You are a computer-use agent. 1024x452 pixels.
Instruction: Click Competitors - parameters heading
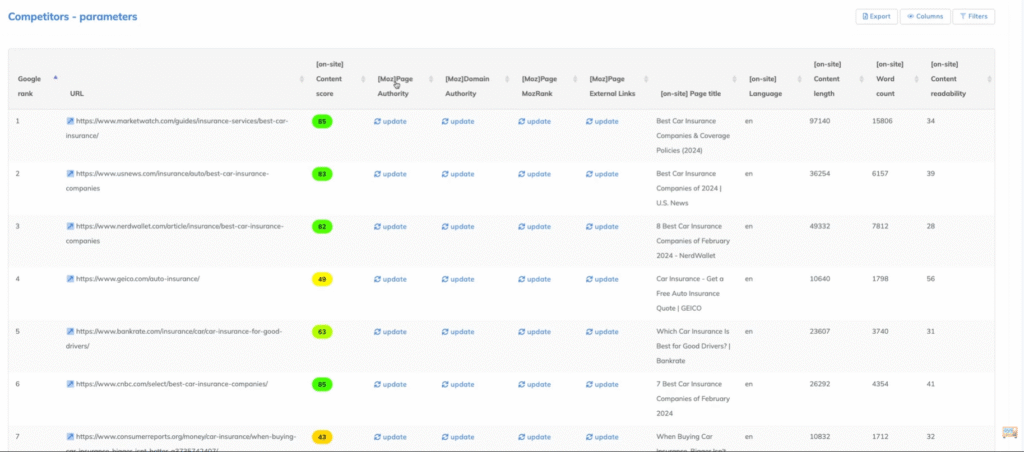click(x=72, y=16)
